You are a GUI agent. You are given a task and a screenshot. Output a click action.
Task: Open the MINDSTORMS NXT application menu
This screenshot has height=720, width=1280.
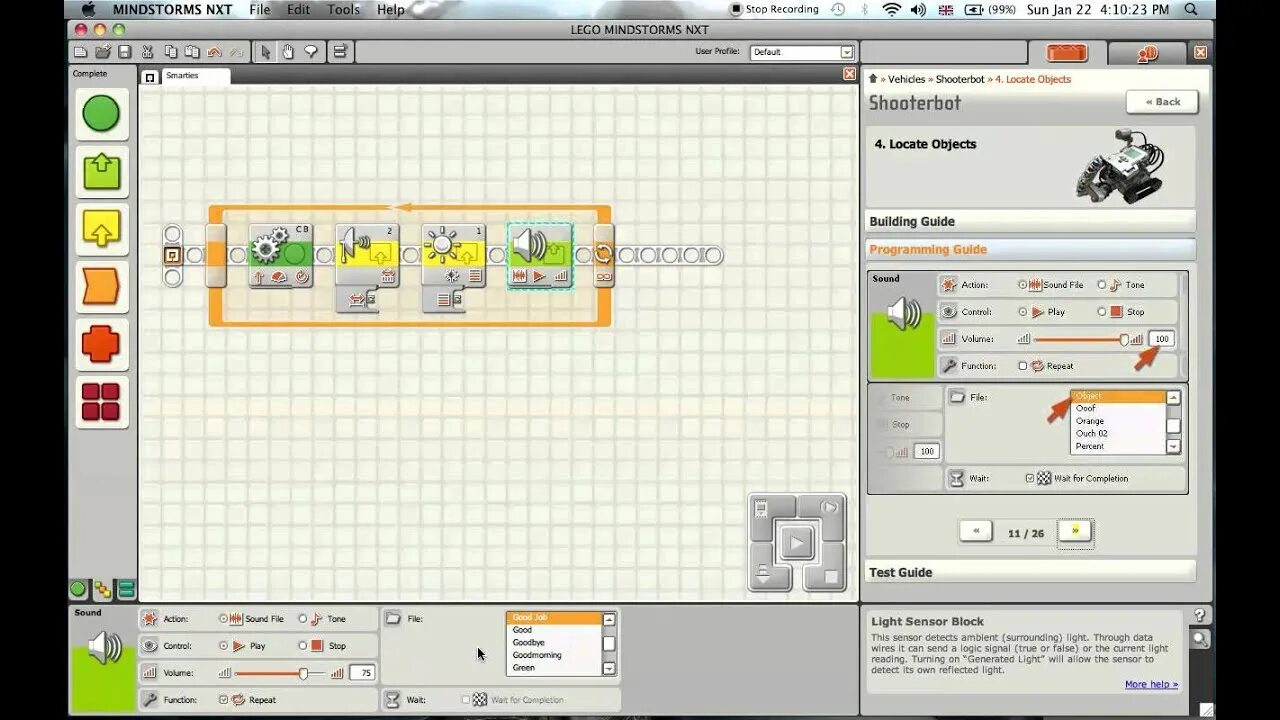pyautogui.click(x=172, y=9)
